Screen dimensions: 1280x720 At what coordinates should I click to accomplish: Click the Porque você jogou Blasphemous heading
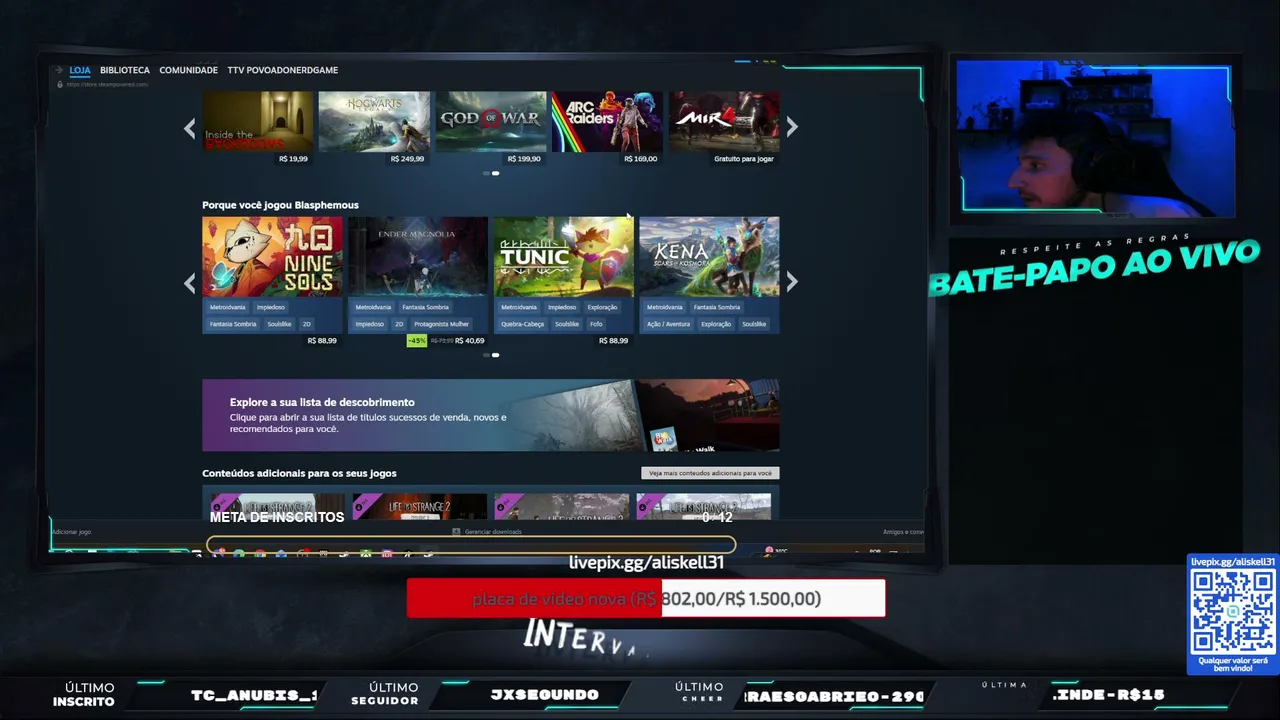(x=280, y=205)
